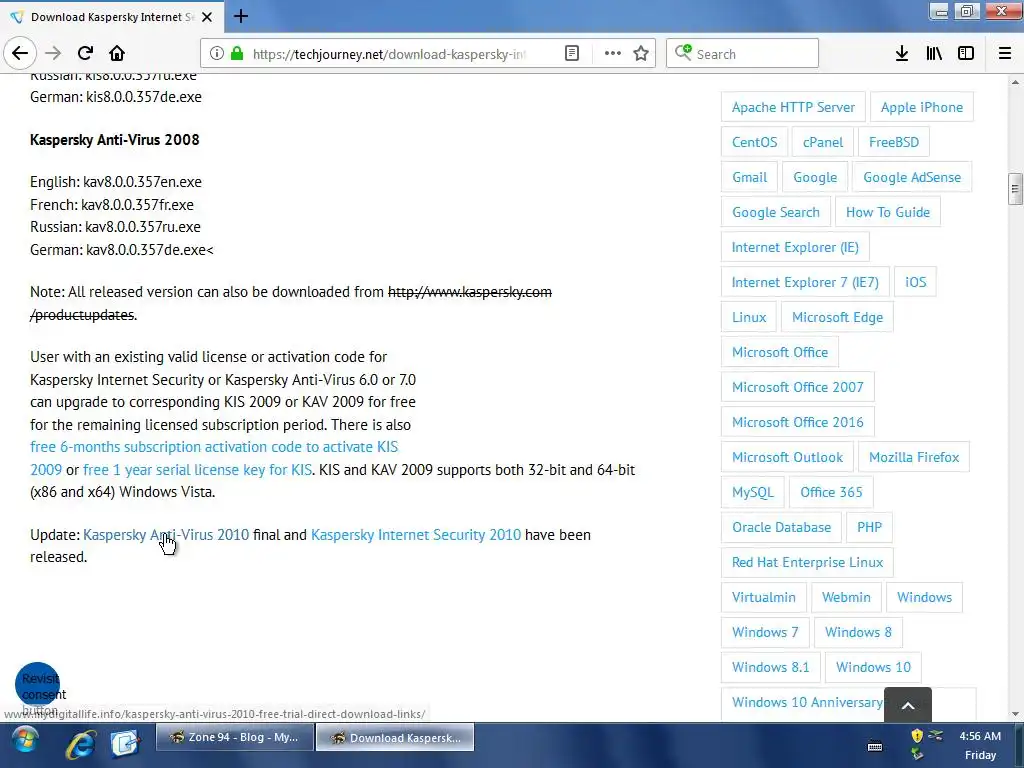Open the Windows 8.1 tag
The width and height of the screenshot is (1024, 768).
tap(770, 667)
